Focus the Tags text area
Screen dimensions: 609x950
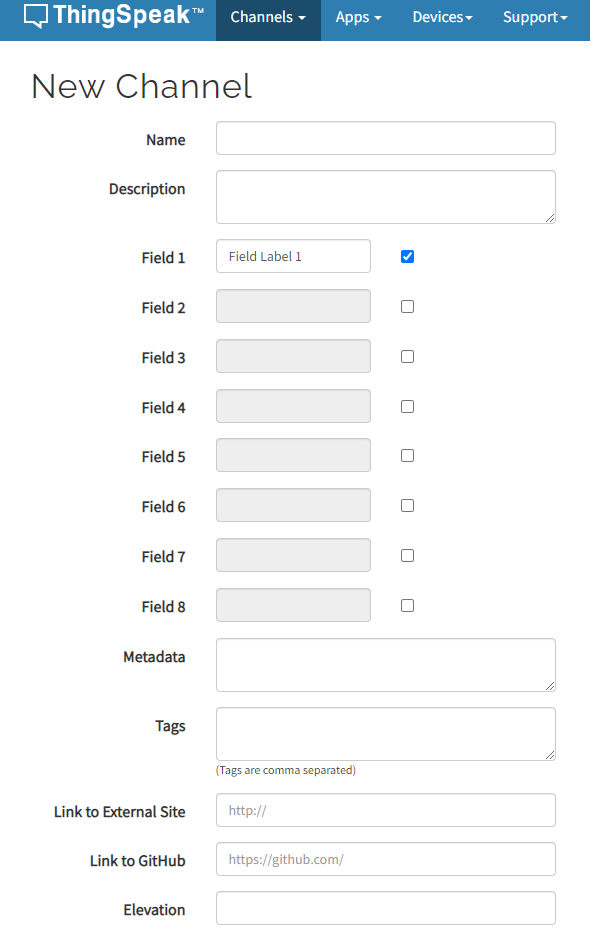click(385, 734)
